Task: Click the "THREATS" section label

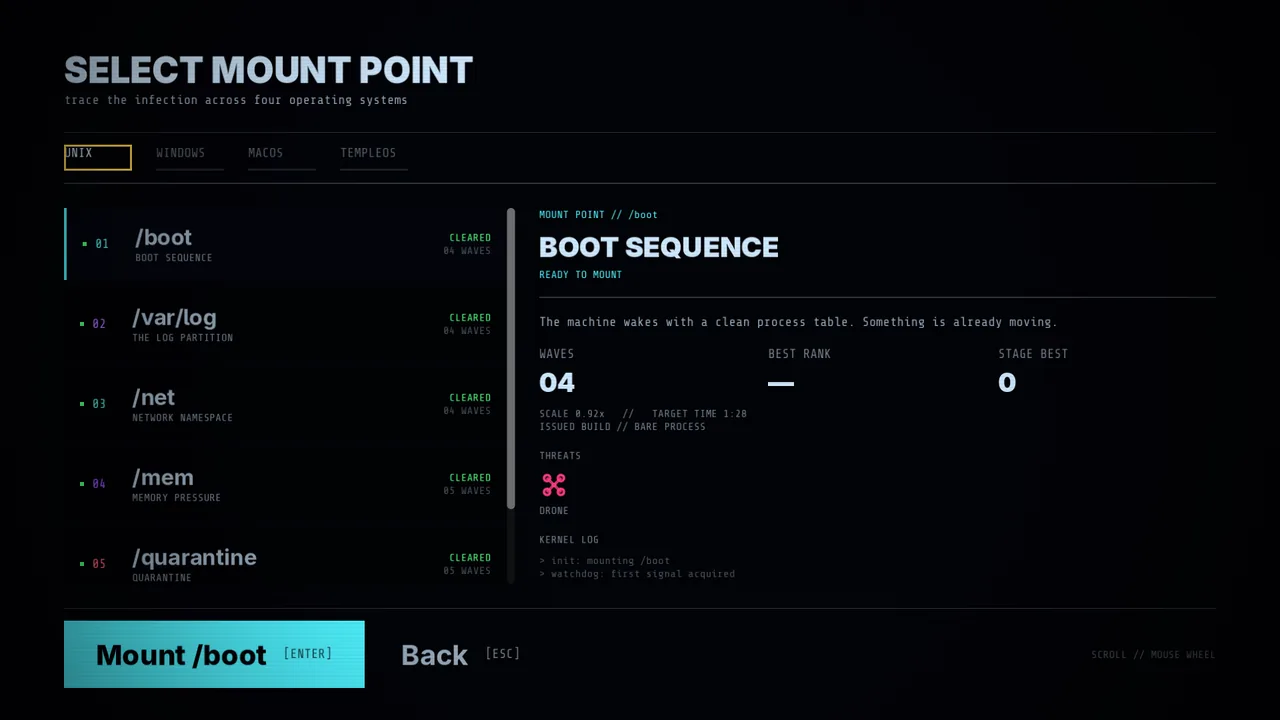Action: pyautogui.click(x=560, y=456)
